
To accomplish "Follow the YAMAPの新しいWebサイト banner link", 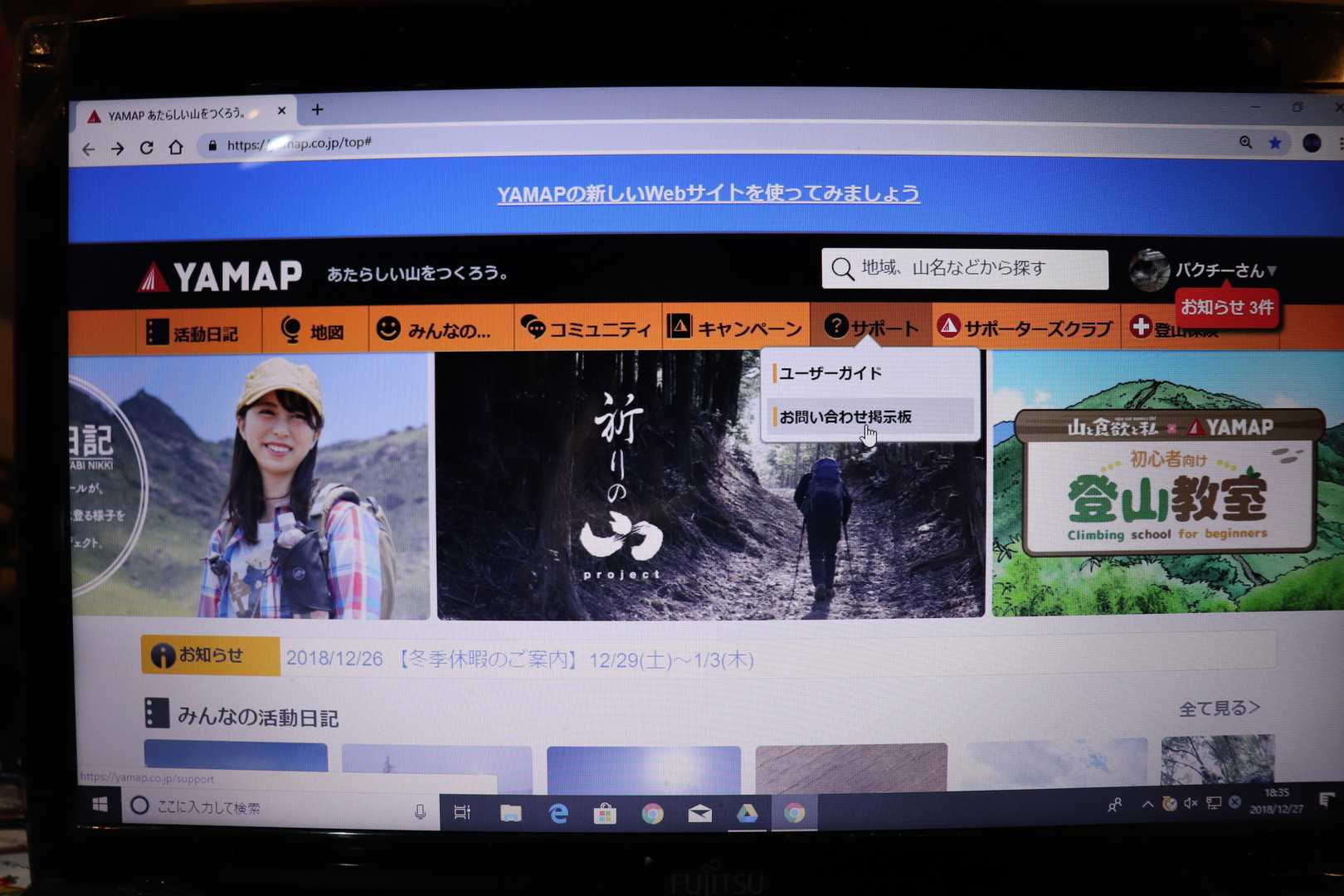I will tap(708, 194).
